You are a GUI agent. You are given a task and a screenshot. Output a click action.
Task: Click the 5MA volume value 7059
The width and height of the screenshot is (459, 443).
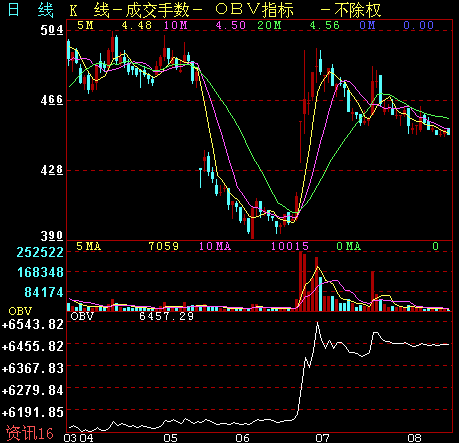point(164,246)
